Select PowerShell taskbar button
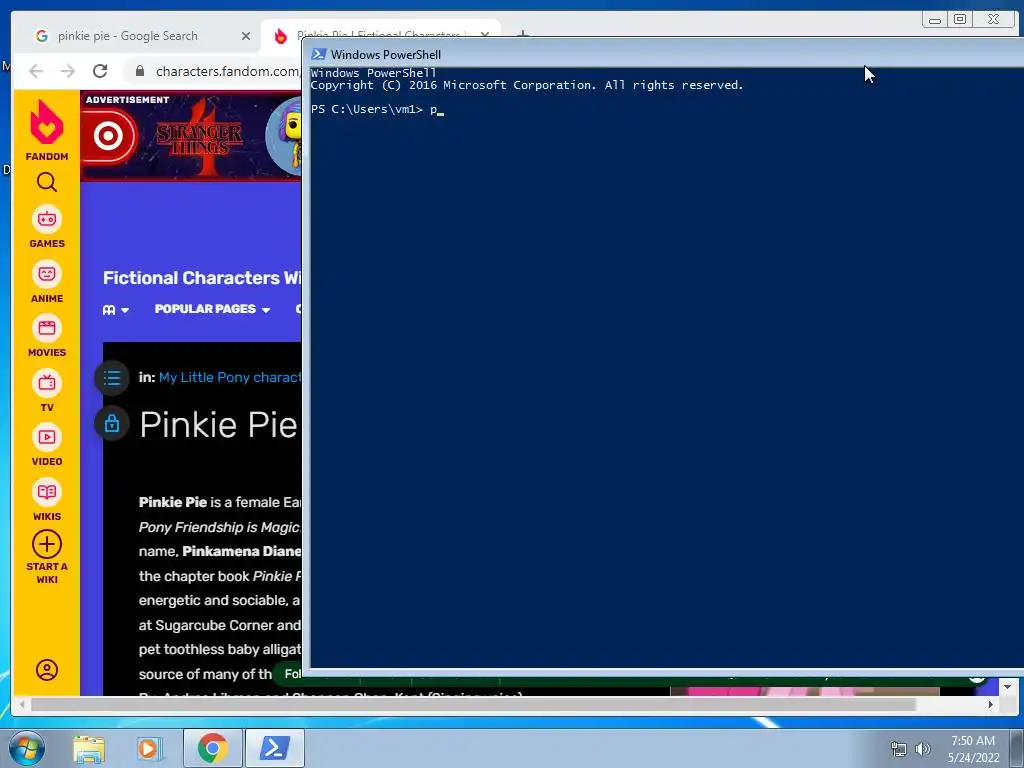 275,748
